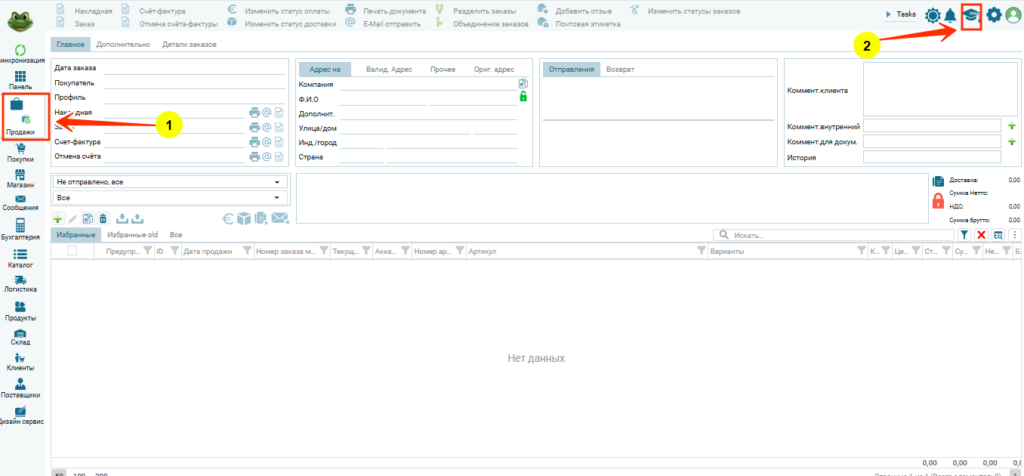Click the notification bell icon
This screenshot has height=476, width=1024.
click(x=948, y=15)
